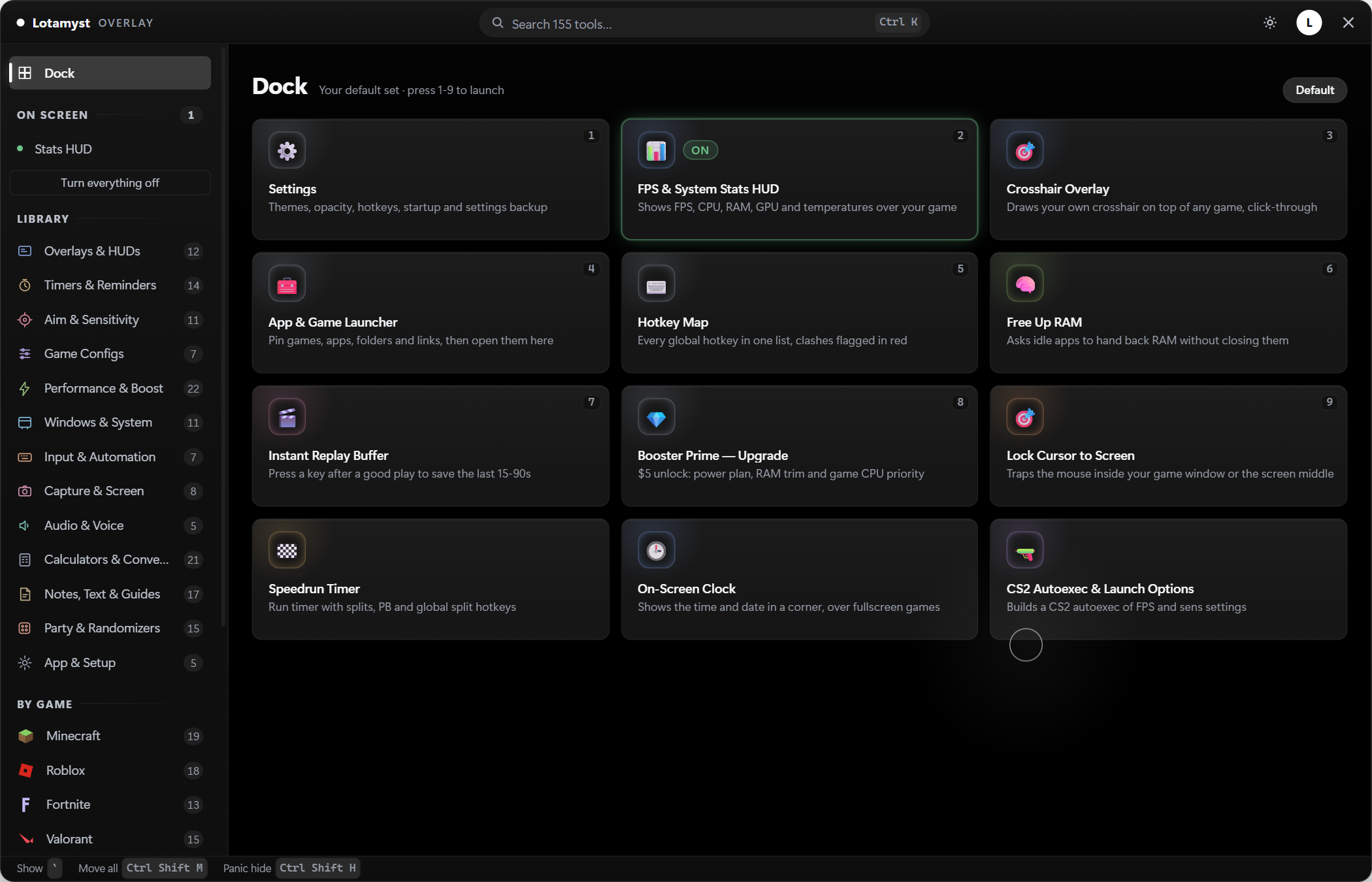
Task: Open the Party & Randomizers category
Action: [110, 629]
